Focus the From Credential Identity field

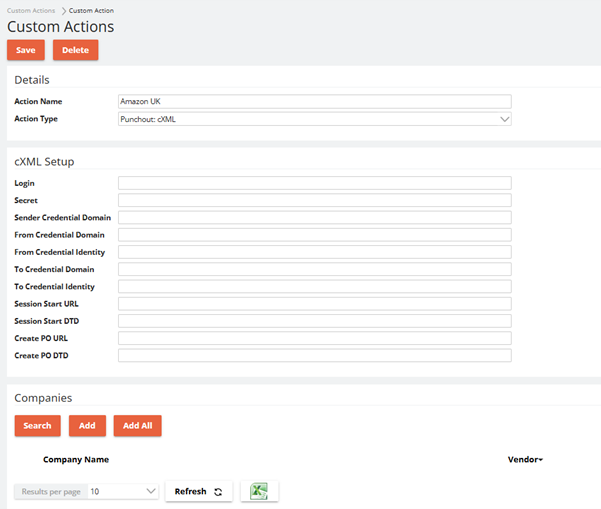[x=314, y=252]
